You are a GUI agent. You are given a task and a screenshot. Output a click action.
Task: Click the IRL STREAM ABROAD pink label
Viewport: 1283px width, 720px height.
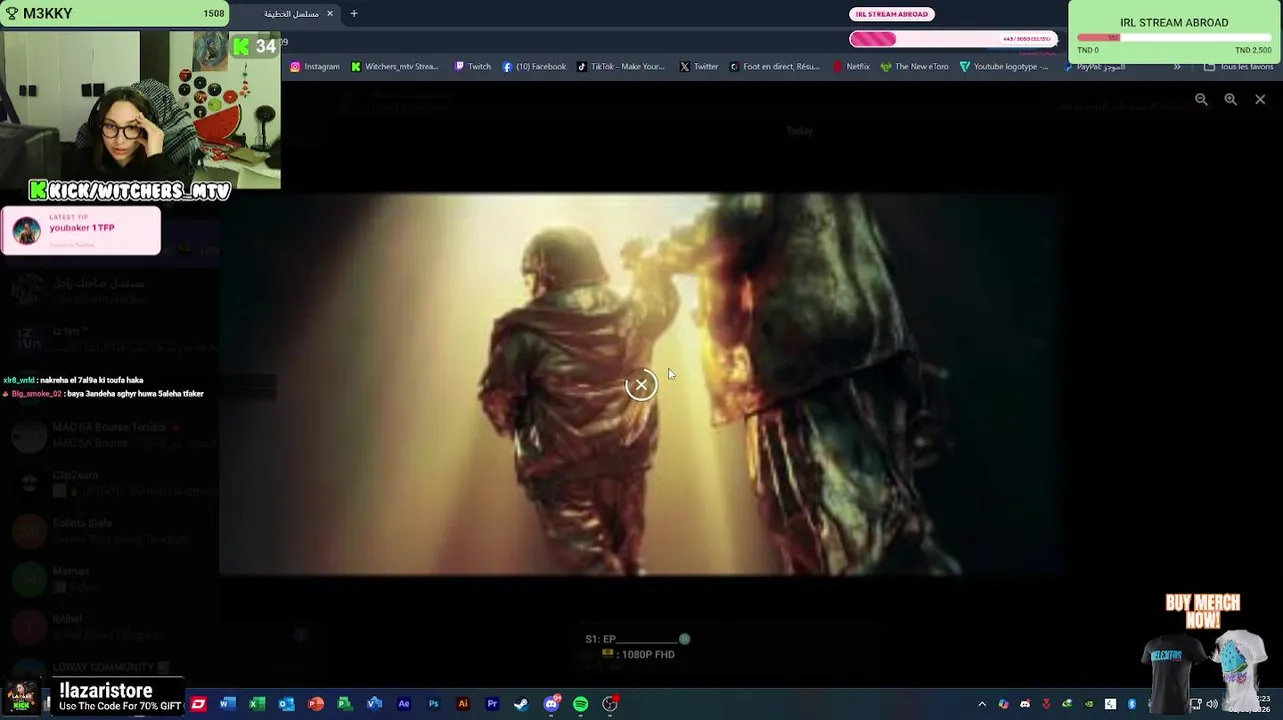coord(891,14)
